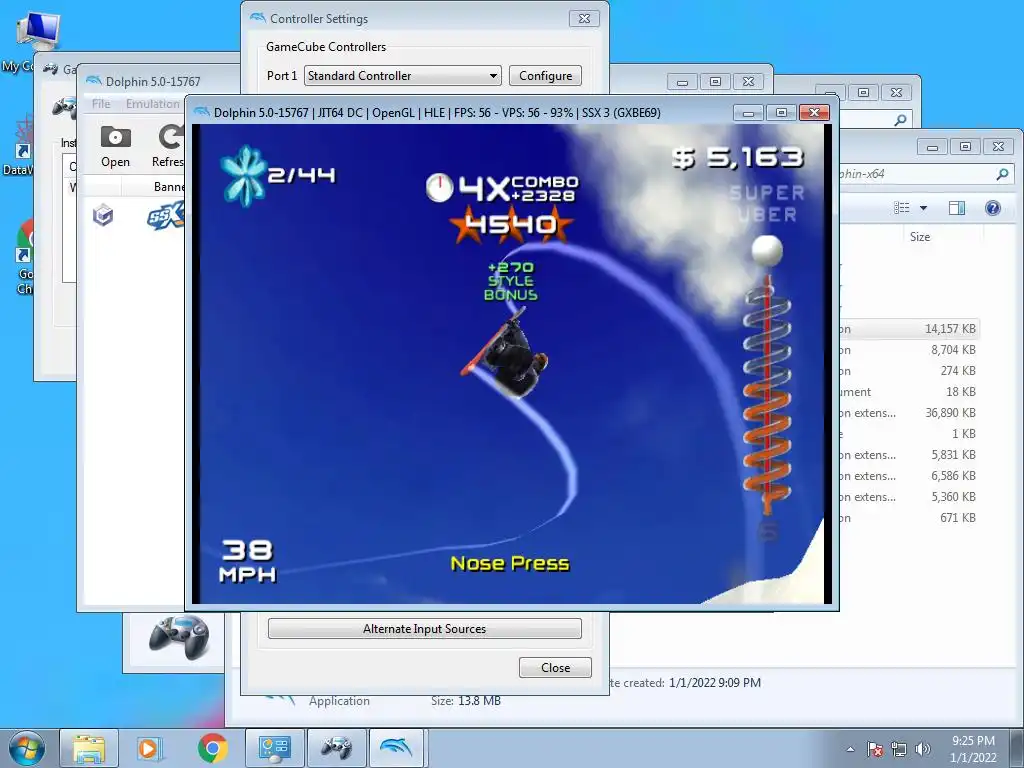The image size is (1024, 768).
Task: Click the Action Center flag tray icon
Action: pyautogui.click(x=875, y=749)
